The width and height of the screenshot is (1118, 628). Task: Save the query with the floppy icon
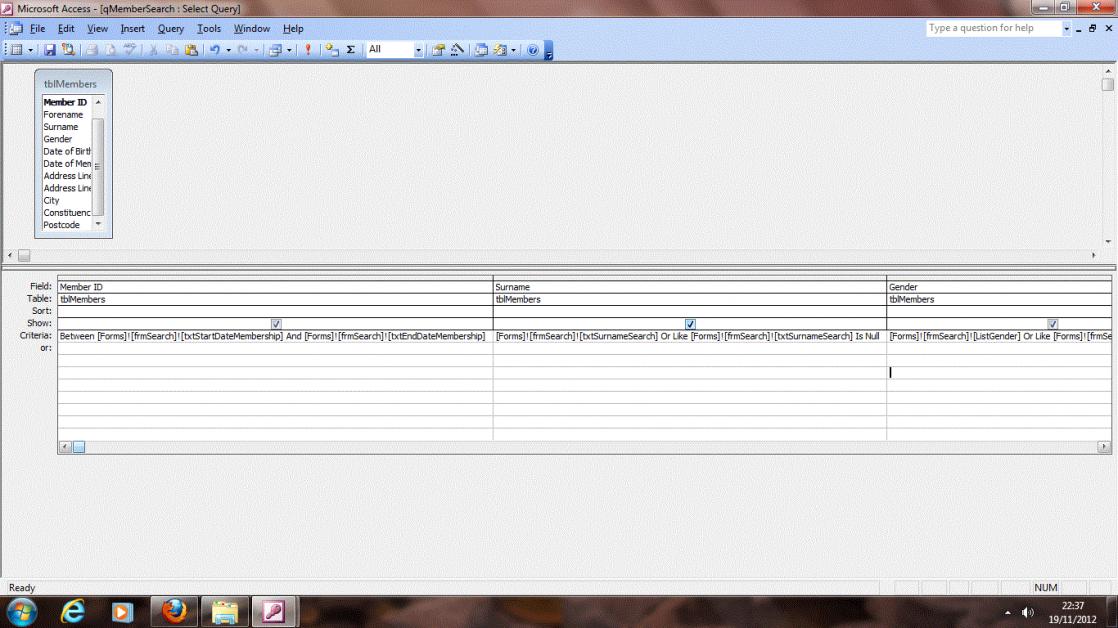pyautogui.click(x=49, y=50)
